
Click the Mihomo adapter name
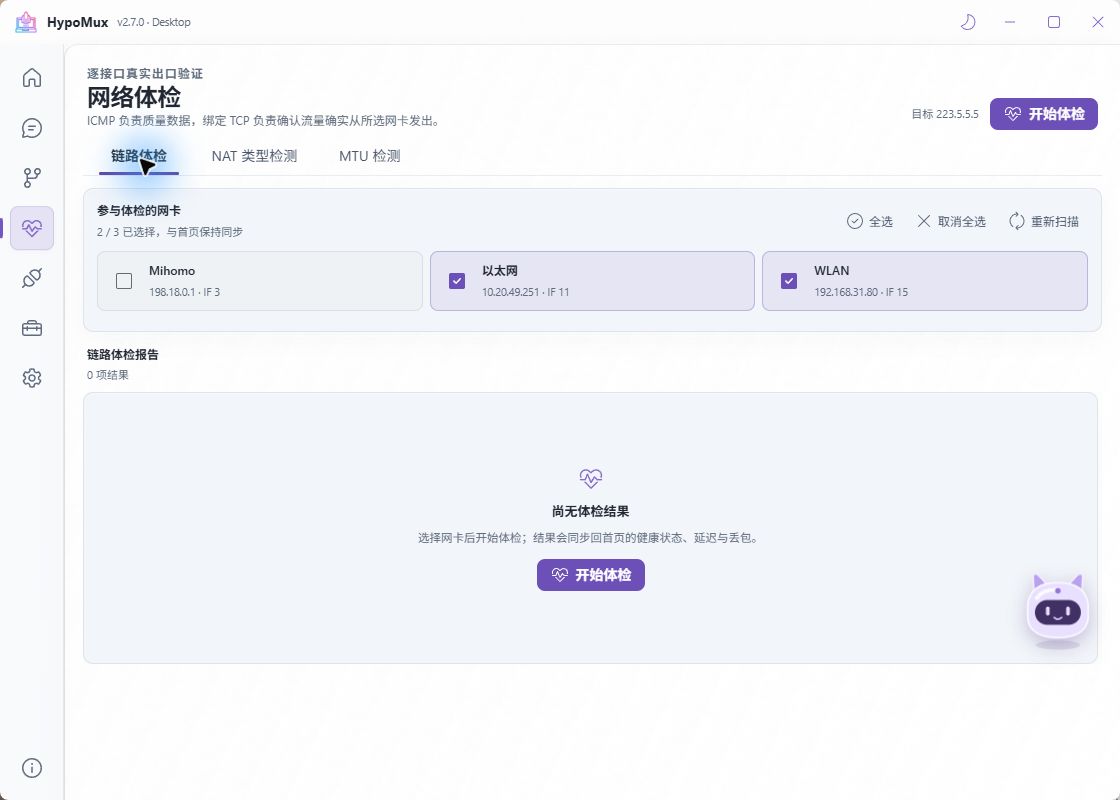click(172, 271)
